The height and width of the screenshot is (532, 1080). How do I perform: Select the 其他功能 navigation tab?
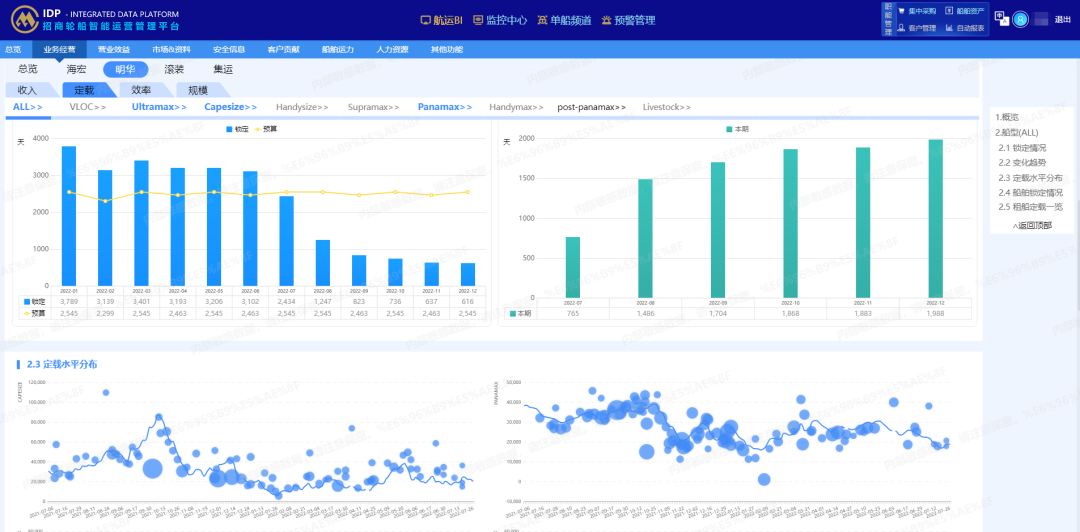tap(446, 50)
